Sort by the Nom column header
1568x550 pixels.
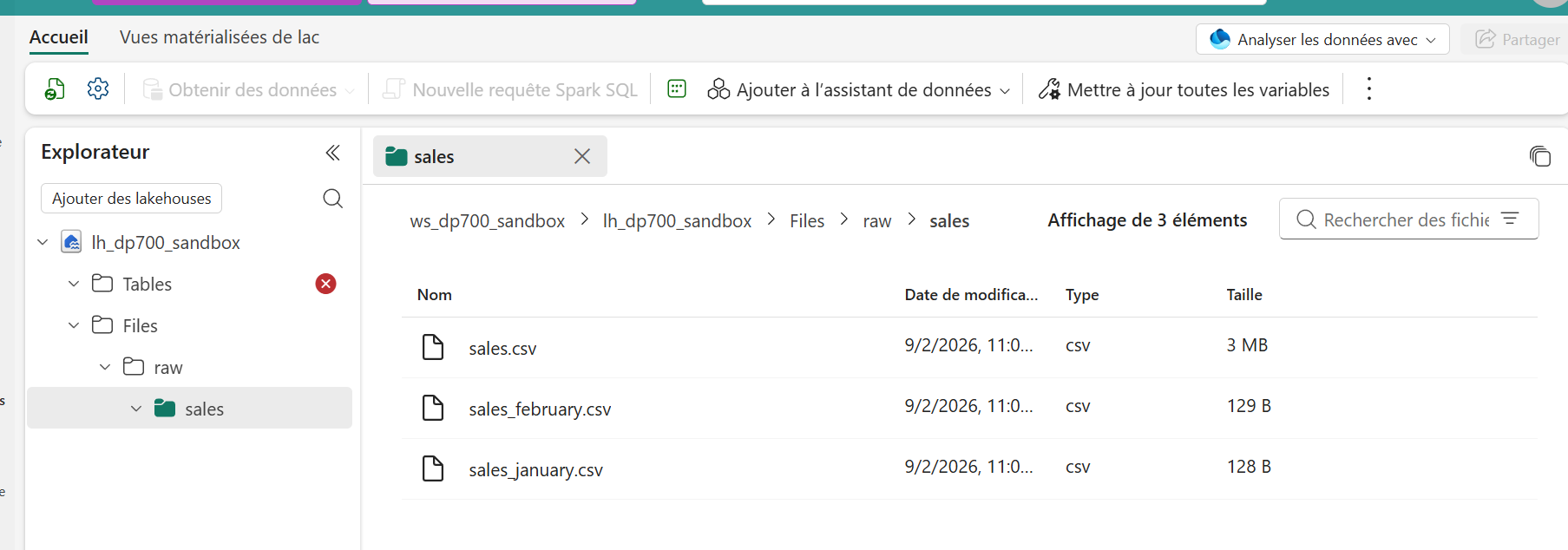[x=435, y=295]
